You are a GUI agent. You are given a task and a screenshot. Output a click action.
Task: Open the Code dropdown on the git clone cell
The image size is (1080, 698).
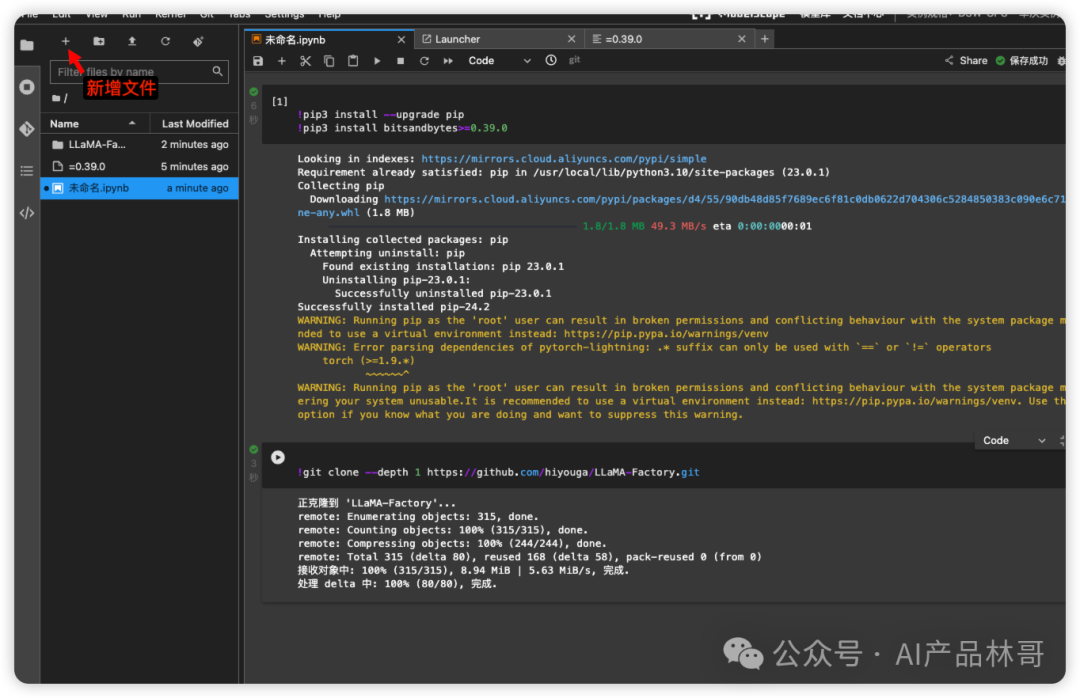coord(1014,440)
